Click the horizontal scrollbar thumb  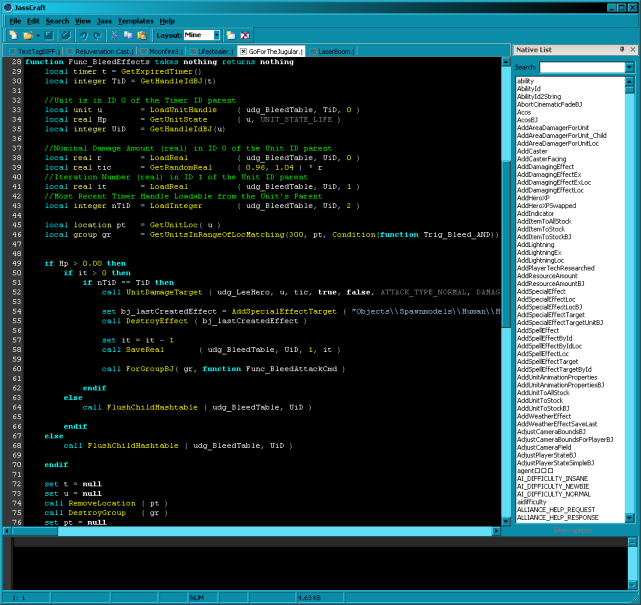(35, 531)
